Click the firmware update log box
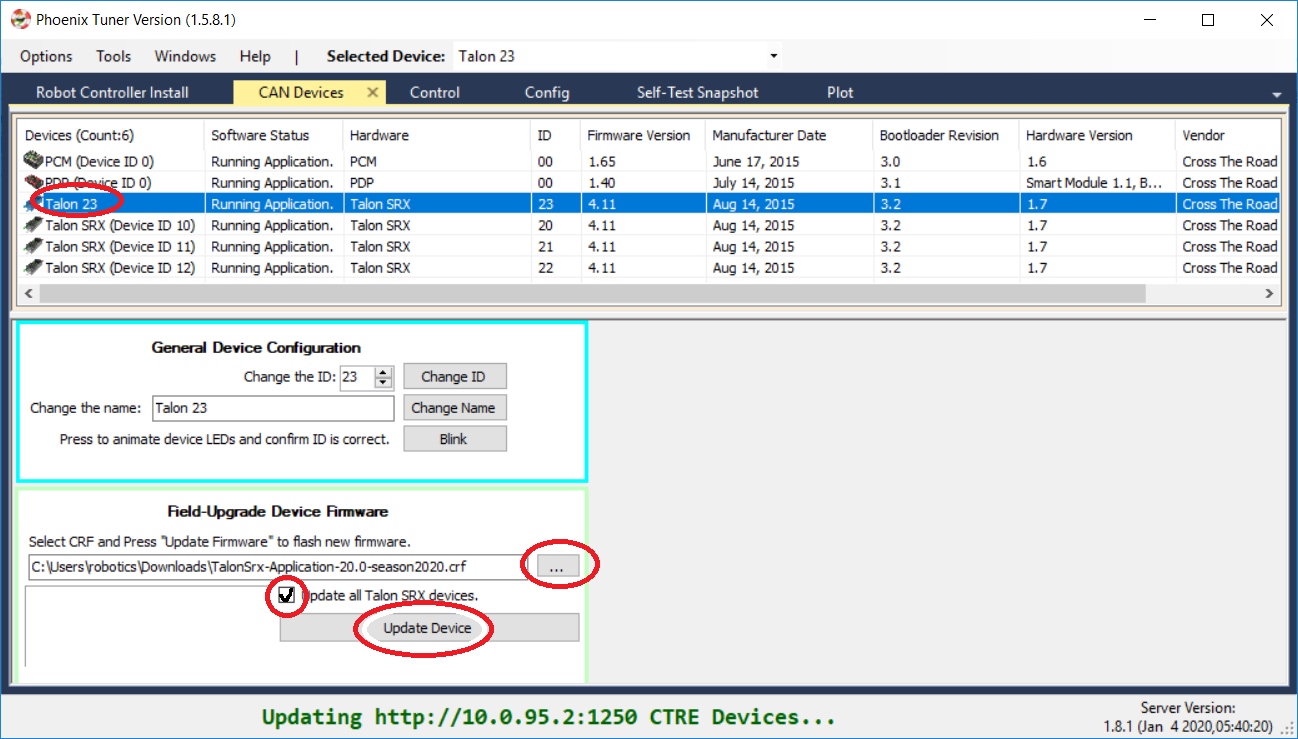Viewport: 1298px width, 739px height. pyautogui.click(x=150, y=626)
